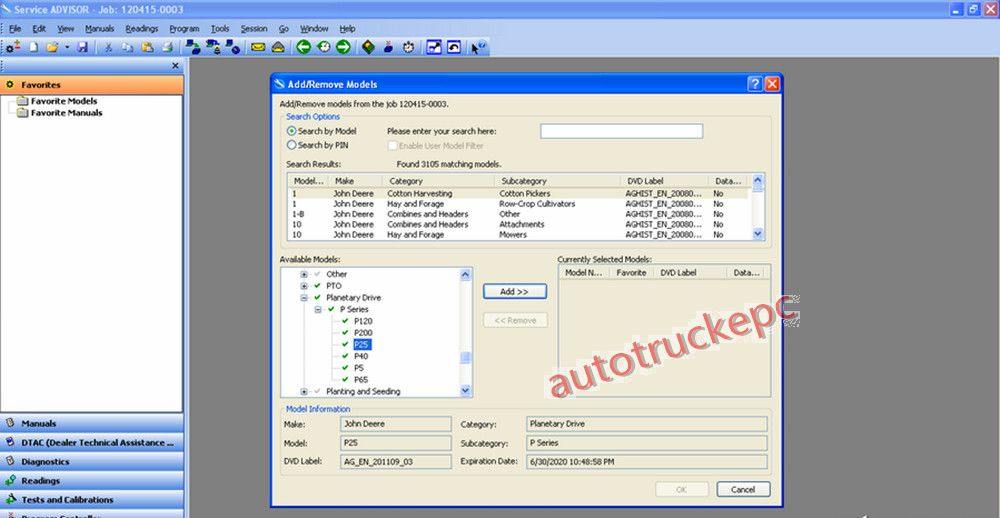Expand the Other tree node
Viewport: 1000px width, 518px height.
tap(304, 274)
